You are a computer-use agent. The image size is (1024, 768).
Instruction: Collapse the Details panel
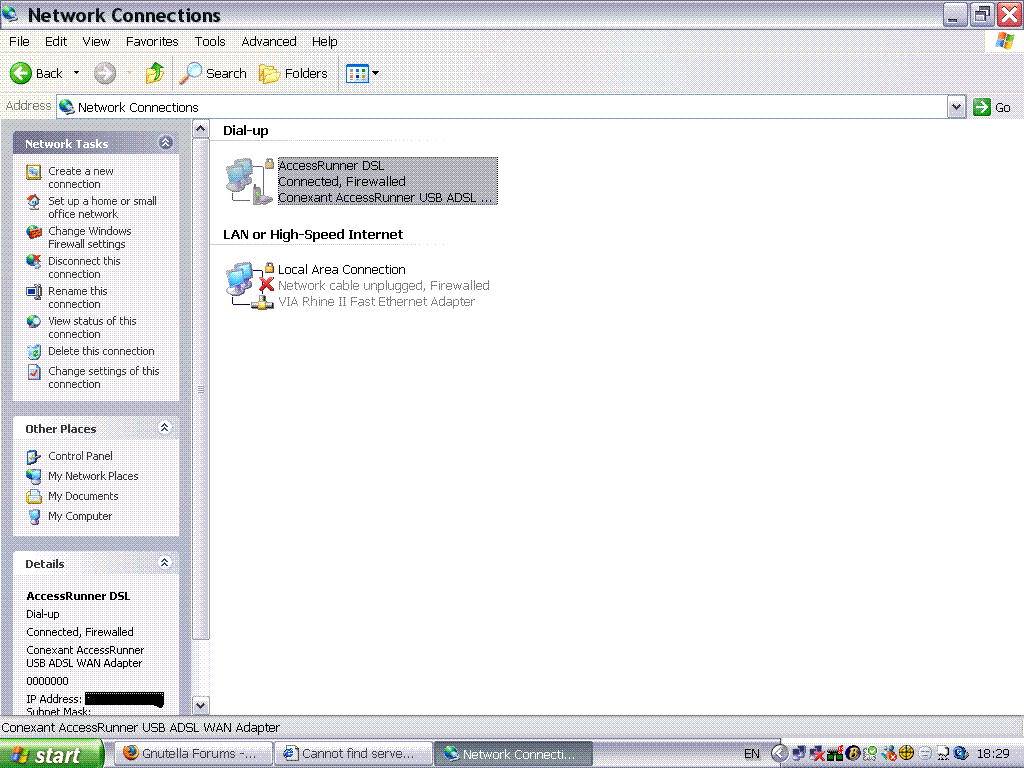coord(166,563)
